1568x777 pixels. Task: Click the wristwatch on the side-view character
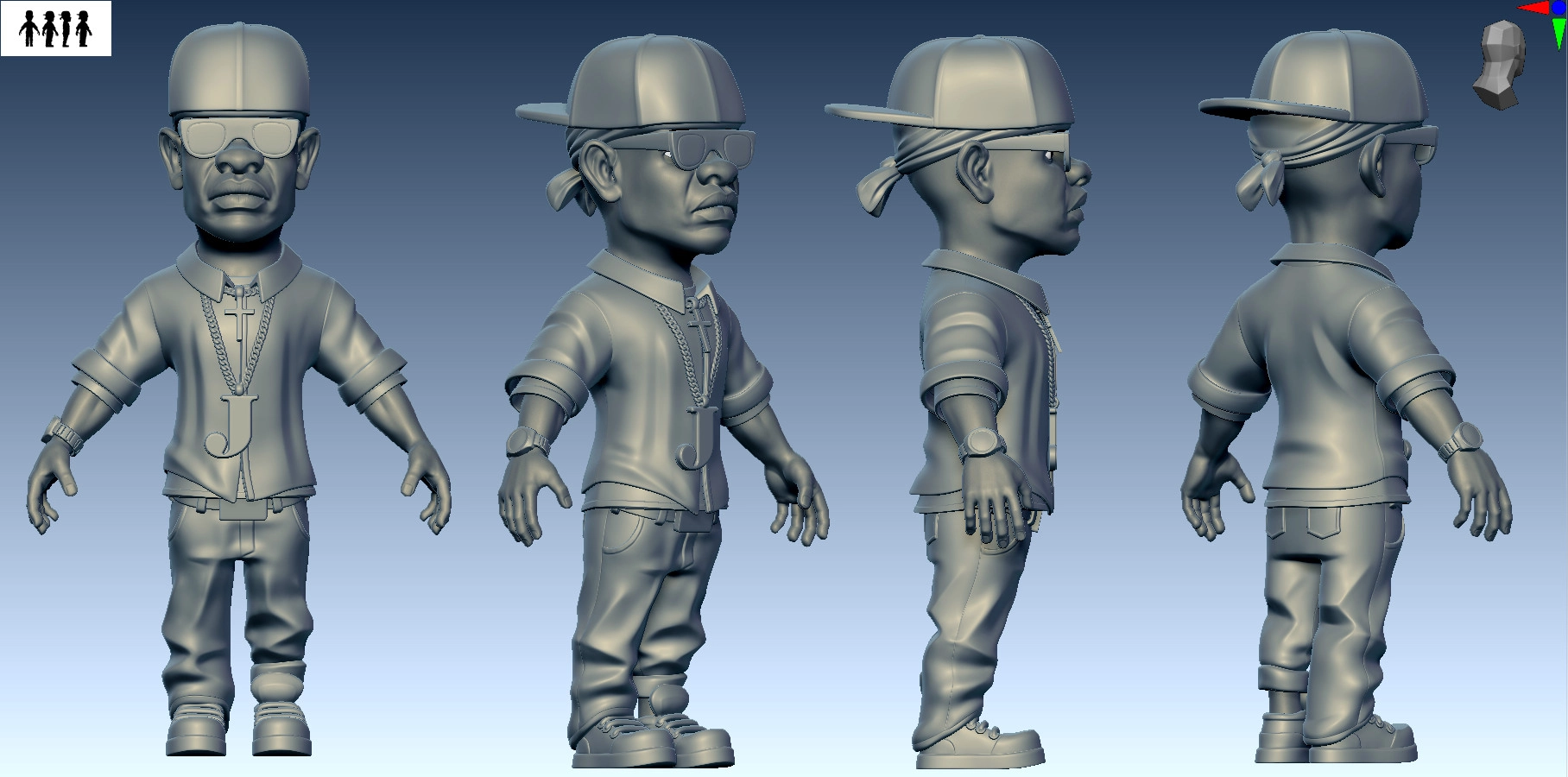click(x=981, y=444)
